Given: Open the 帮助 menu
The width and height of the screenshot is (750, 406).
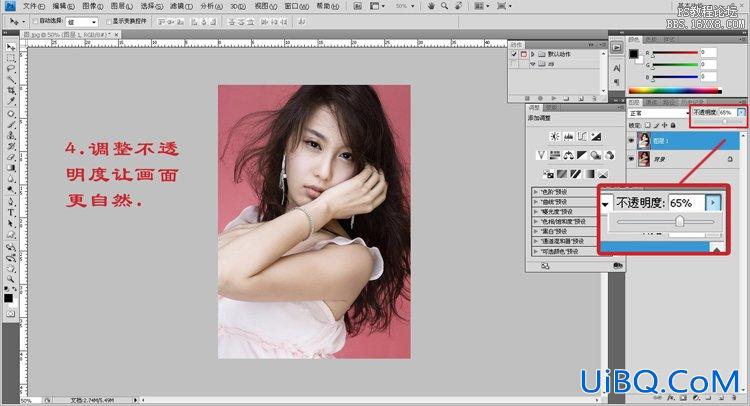Looking at the screenshot, I should tap(328, 6).
